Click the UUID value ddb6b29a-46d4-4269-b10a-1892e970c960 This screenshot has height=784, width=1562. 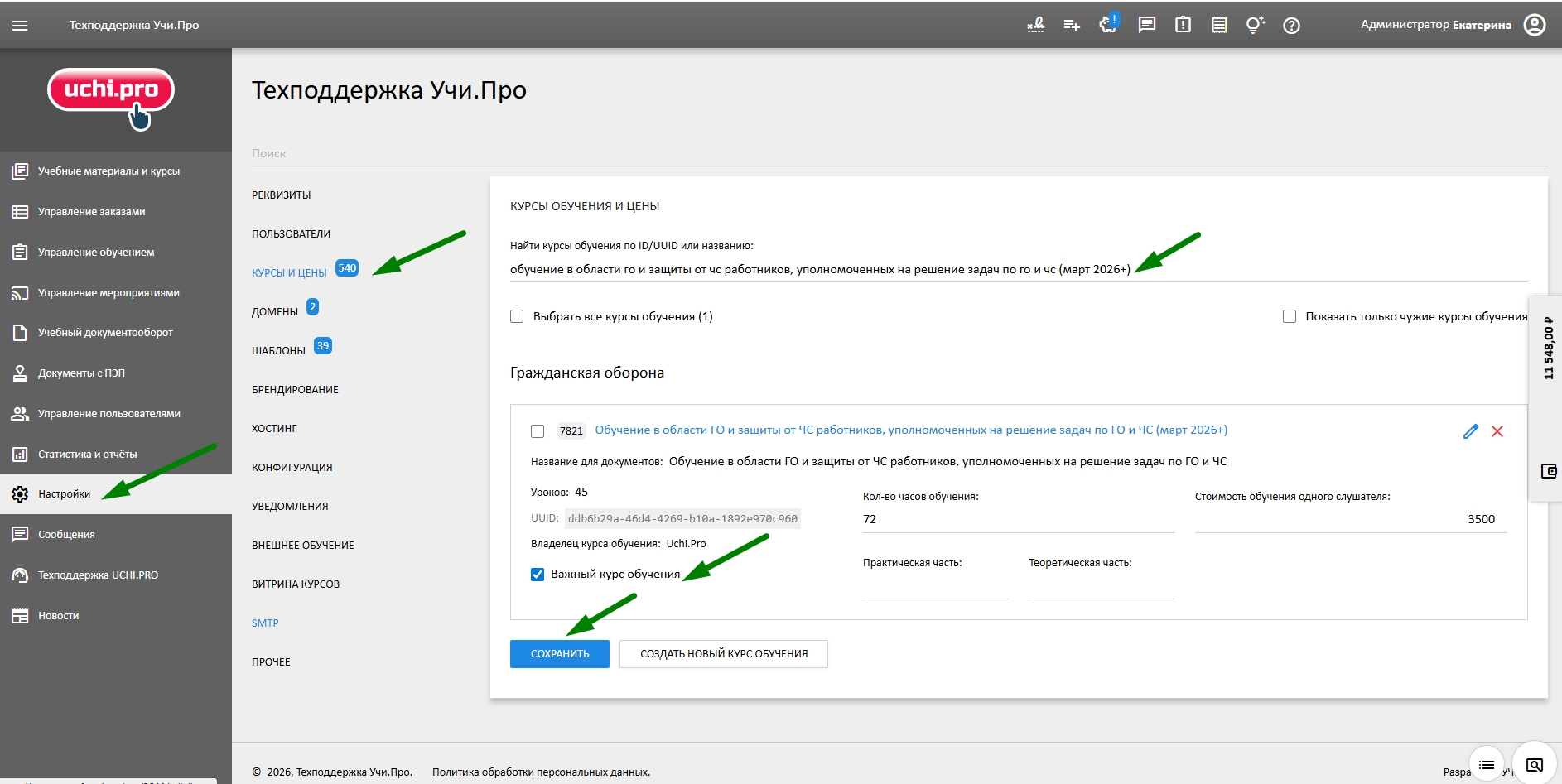click(x=682, y=519)
